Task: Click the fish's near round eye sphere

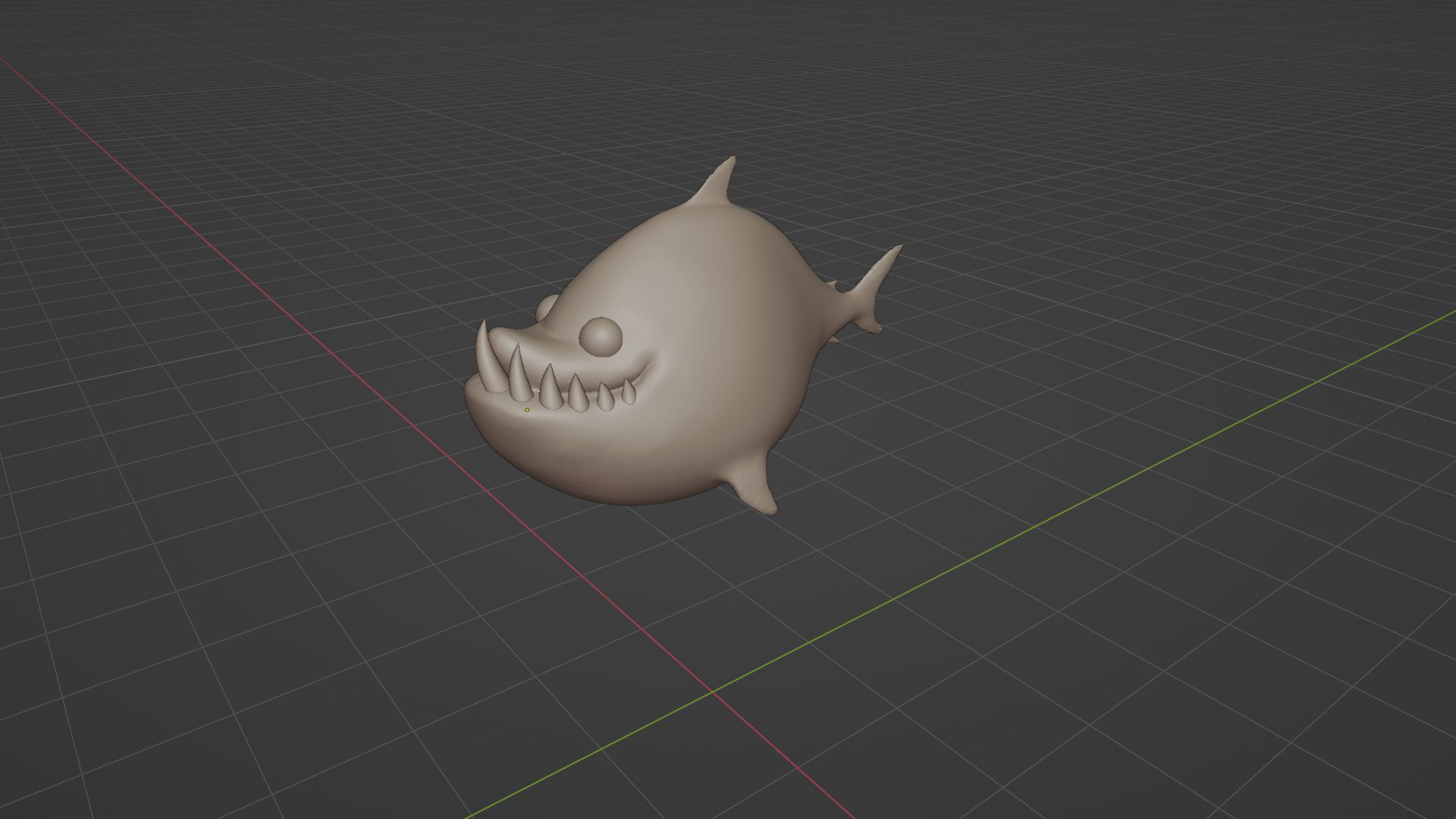Action: tap(601, 337)
